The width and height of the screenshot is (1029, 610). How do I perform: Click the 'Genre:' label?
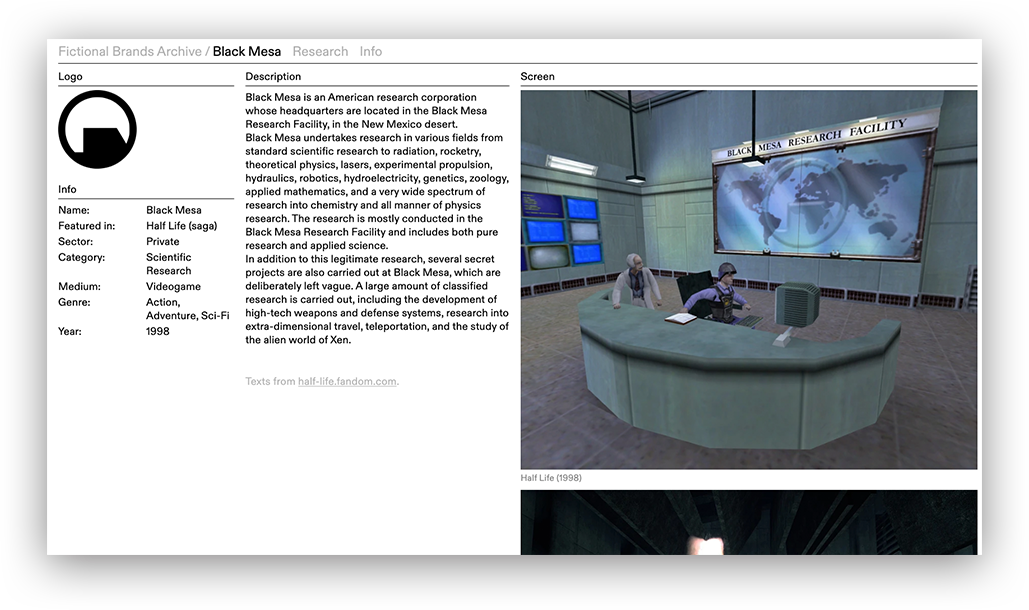tap(74, 302)
